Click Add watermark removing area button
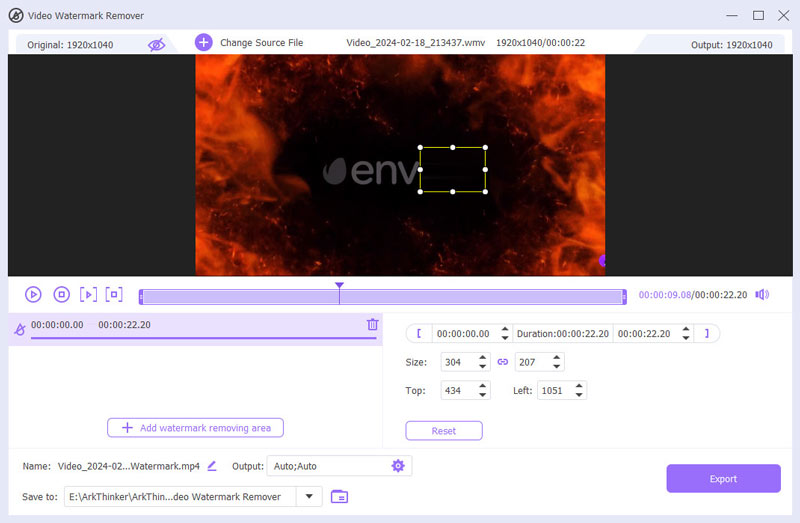 pyautogui.click(x=195, y=428)
